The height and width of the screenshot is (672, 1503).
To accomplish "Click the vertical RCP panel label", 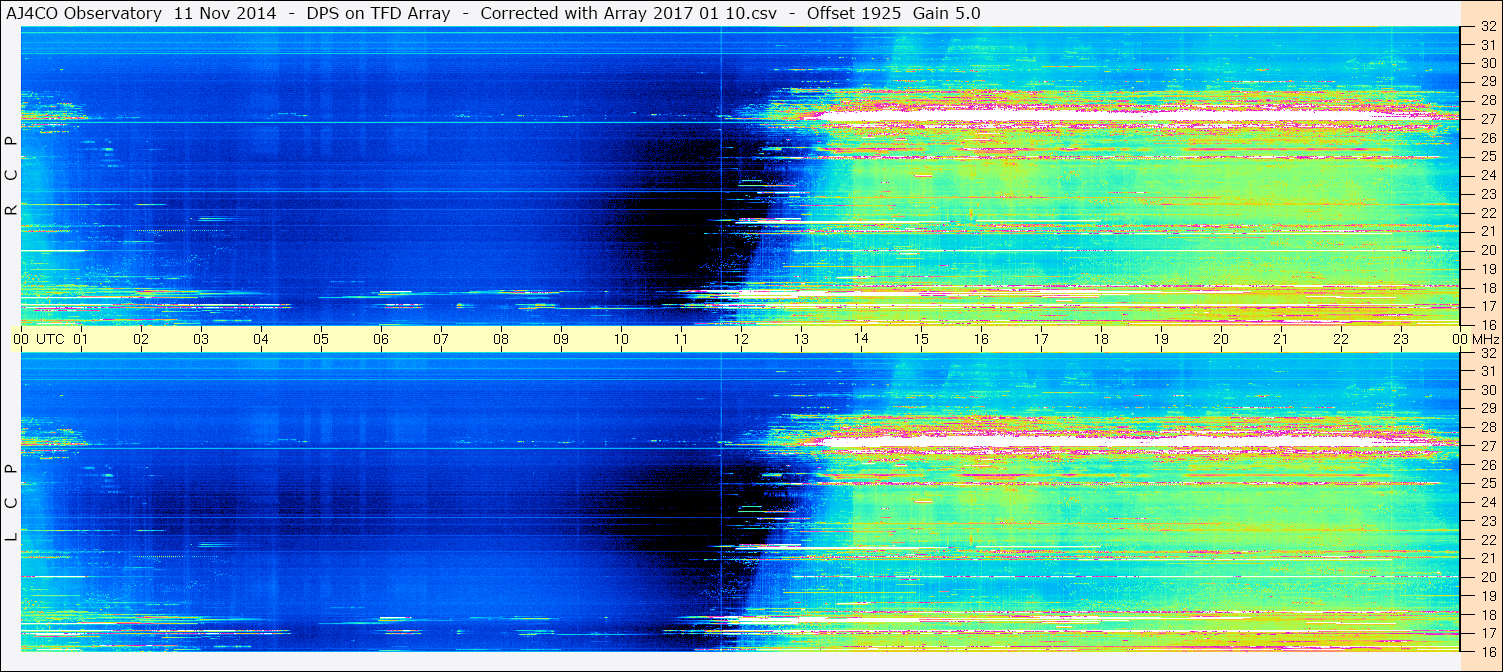I will [x=12, y=176].
